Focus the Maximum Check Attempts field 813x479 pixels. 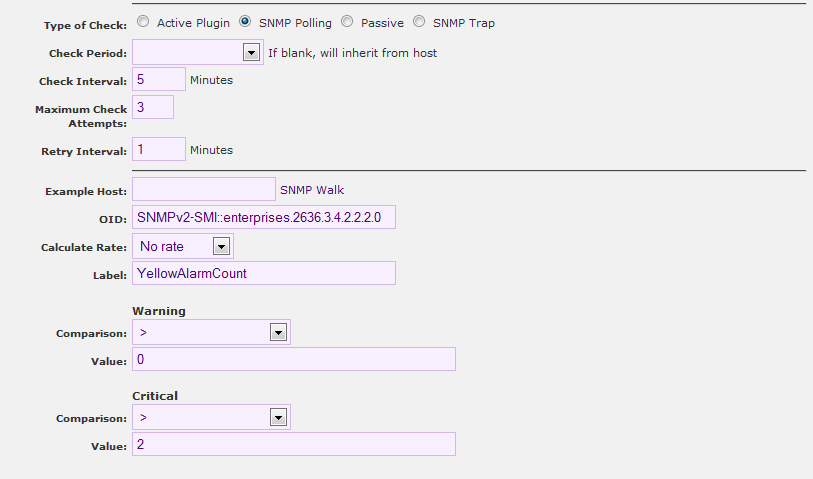point(152,107)
